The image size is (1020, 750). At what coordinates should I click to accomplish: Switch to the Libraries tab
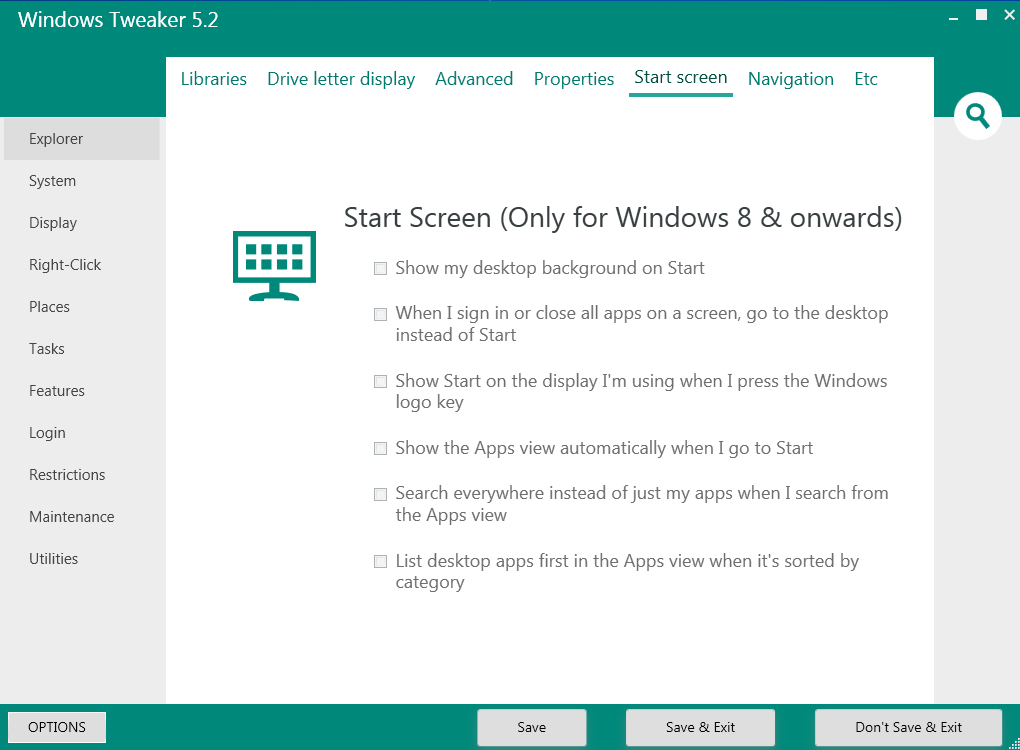(x=213, y=79)
